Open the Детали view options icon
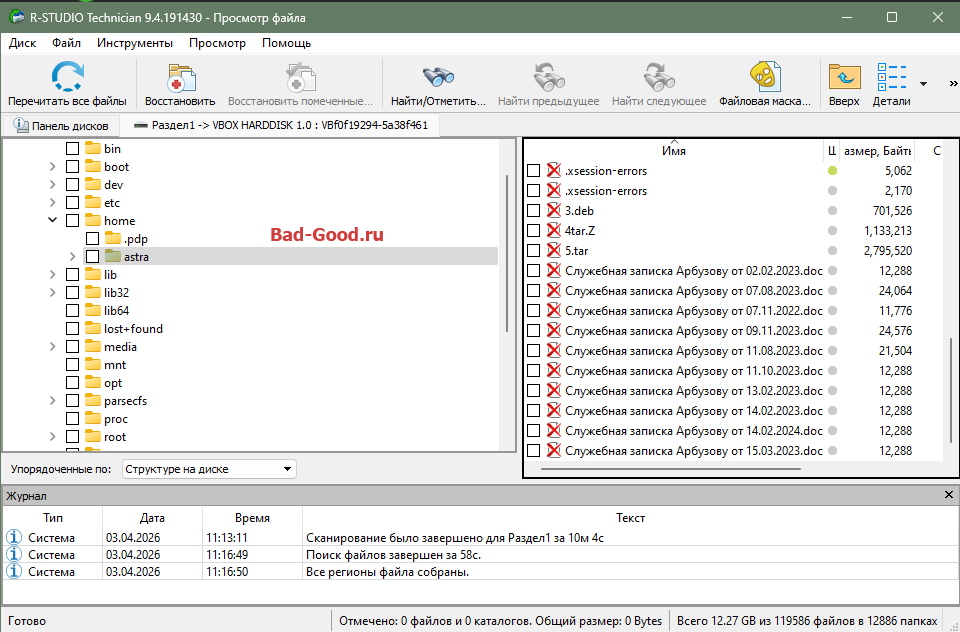The width and height of the screenshot is (960, 632). click(x=890, y=78)
